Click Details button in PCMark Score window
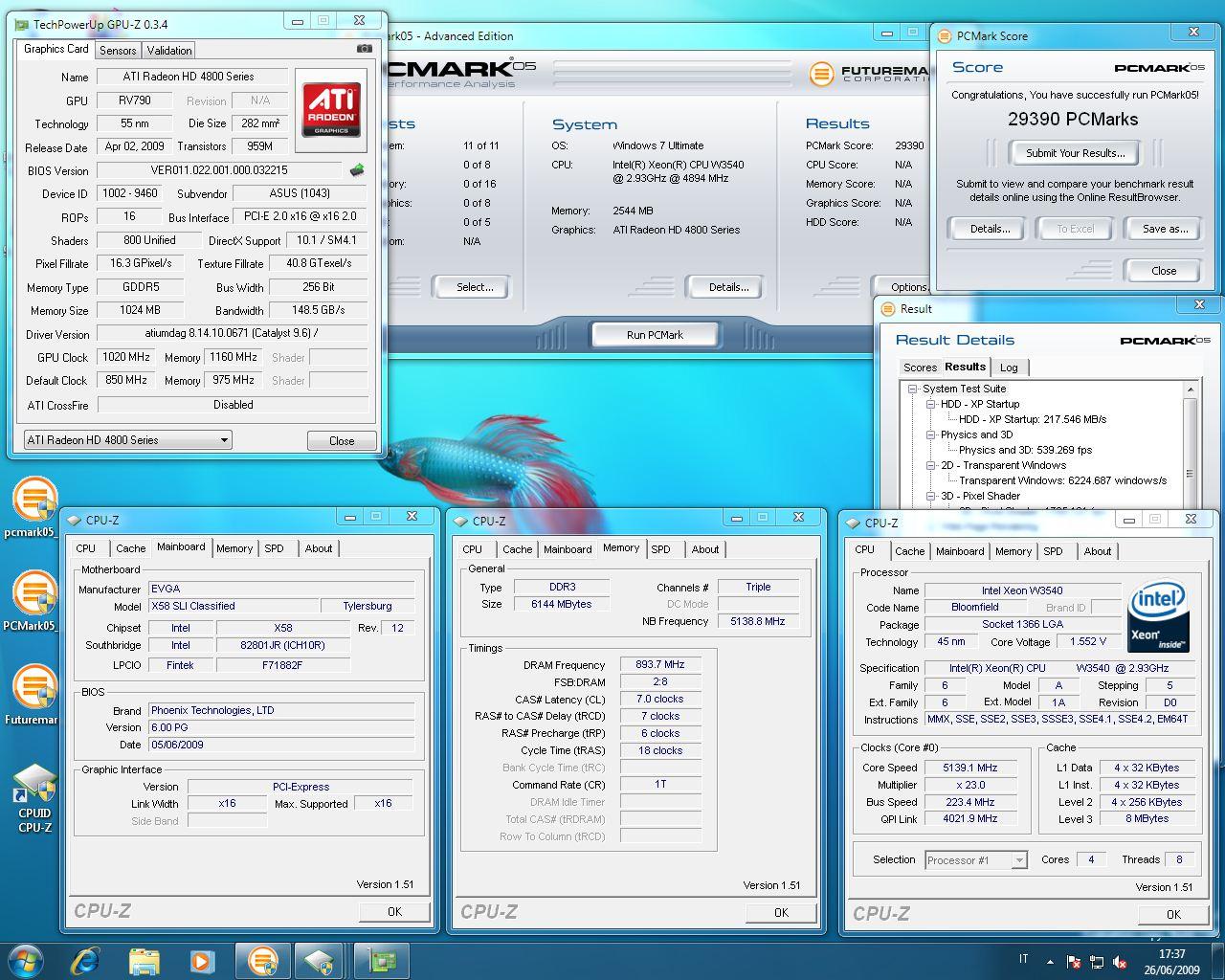The image size is (1225, 980). point(990,229)
